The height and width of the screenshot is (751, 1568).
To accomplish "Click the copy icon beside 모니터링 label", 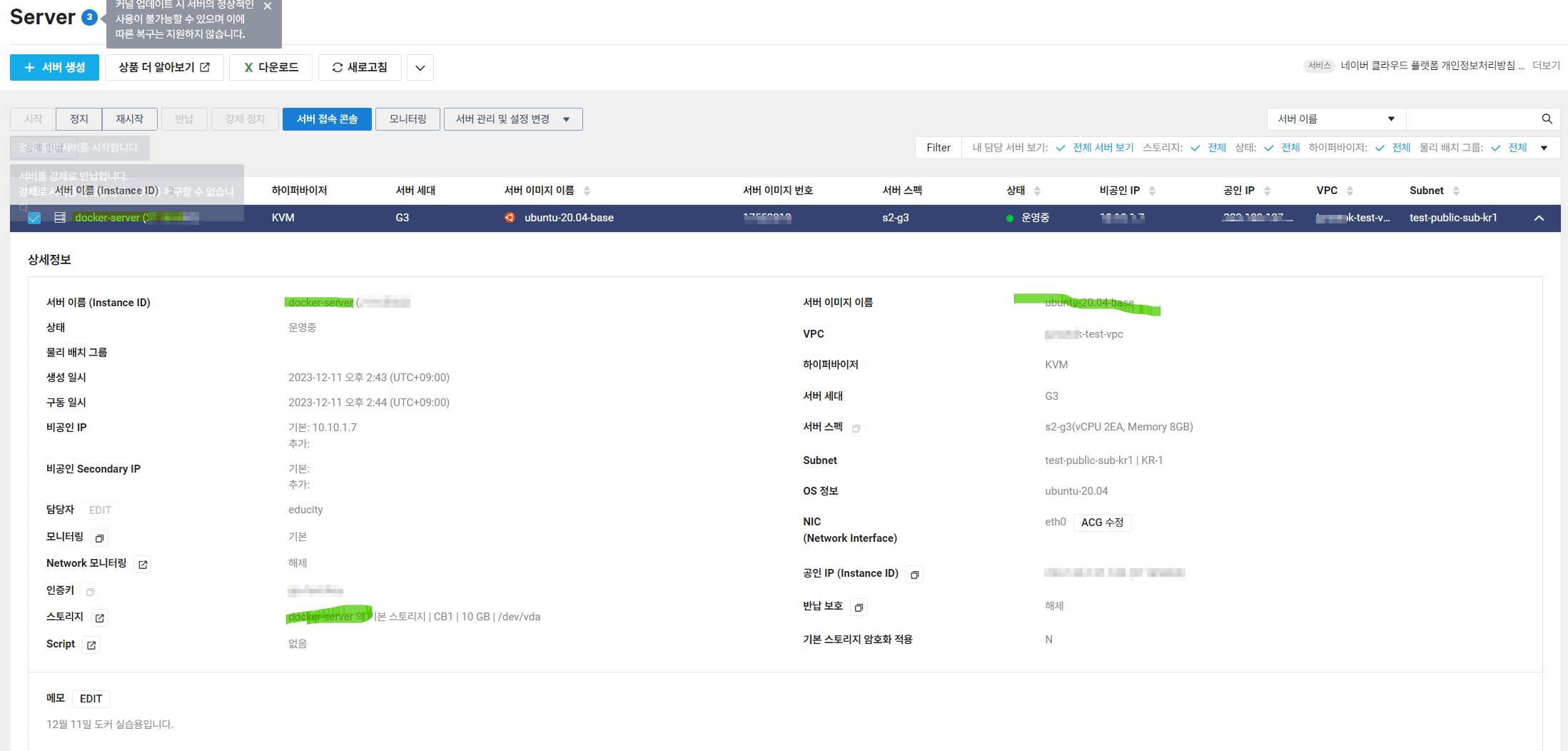I will [100, 538].
